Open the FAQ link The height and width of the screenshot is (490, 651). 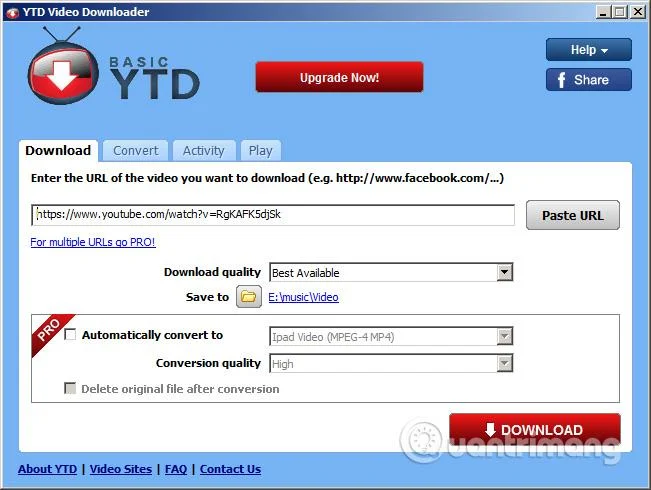point(176,469)
